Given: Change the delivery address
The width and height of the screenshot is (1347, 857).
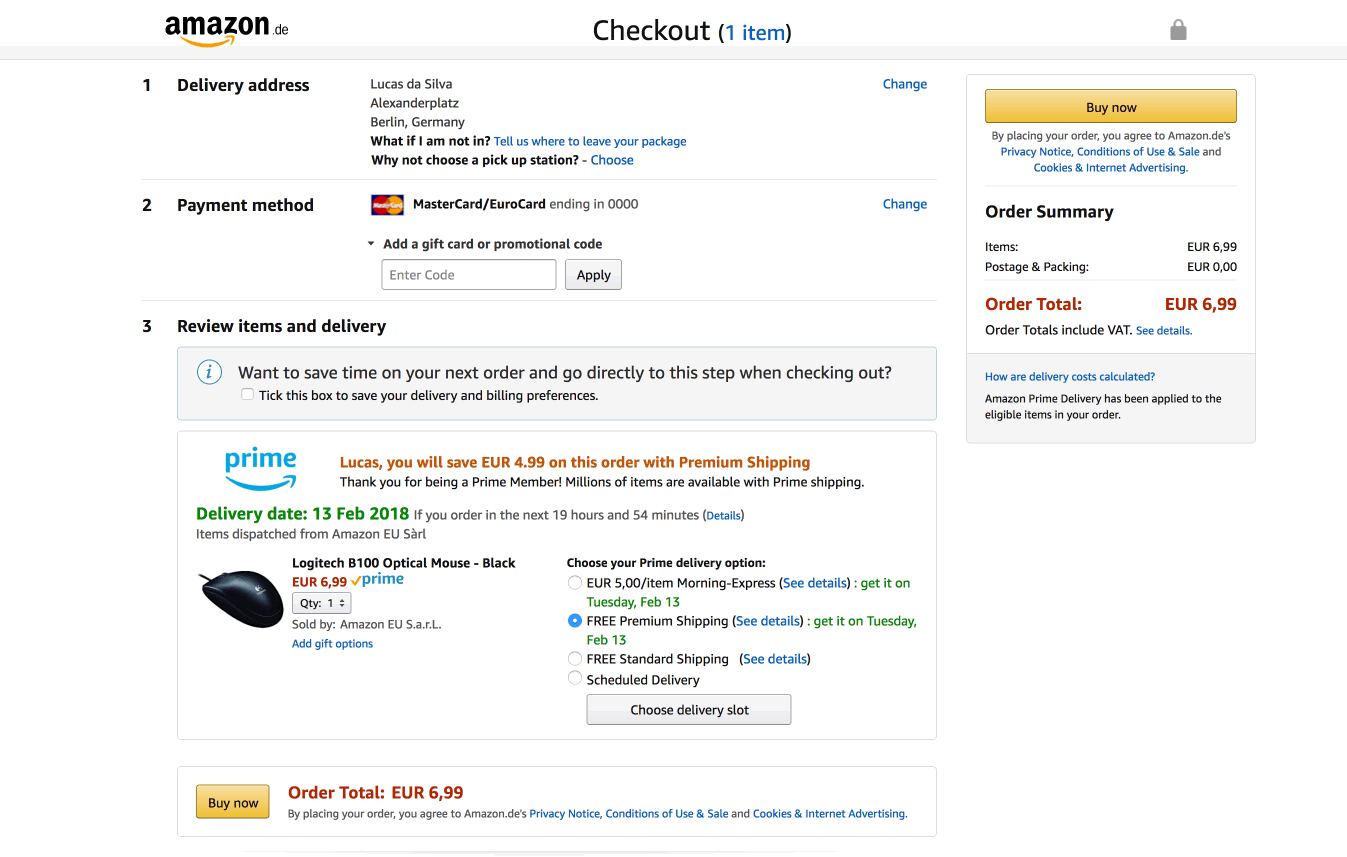Looking at the screenshot, I should click(904, 84).
